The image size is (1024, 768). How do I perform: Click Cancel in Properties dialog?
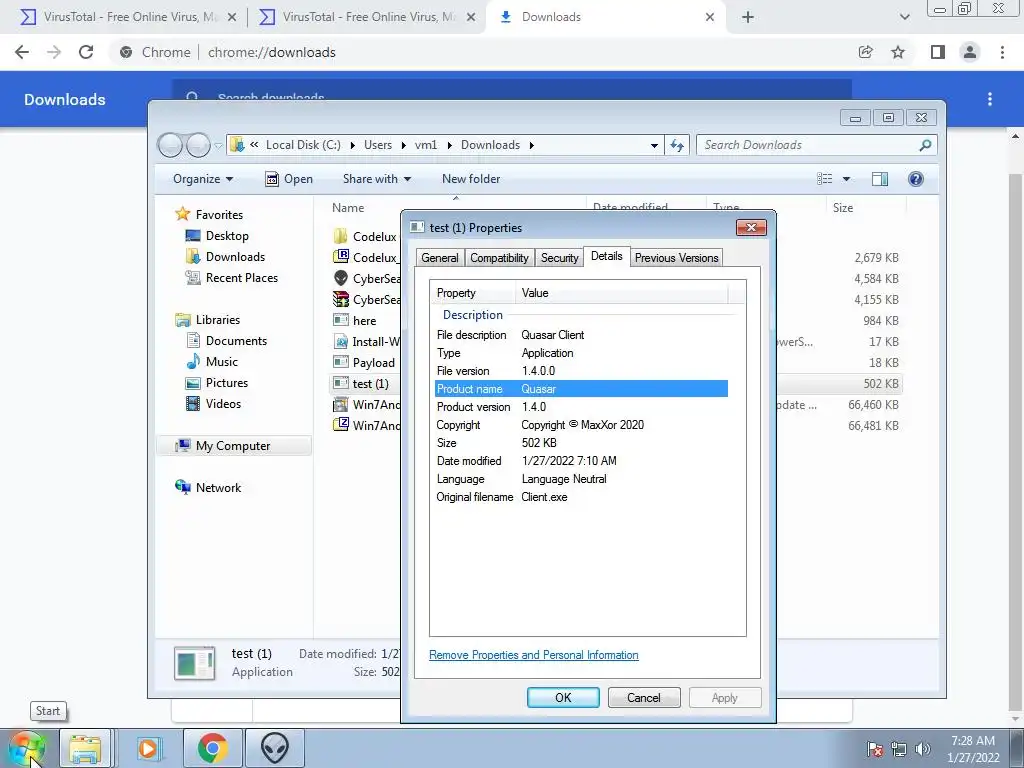(x=644, y=697)
